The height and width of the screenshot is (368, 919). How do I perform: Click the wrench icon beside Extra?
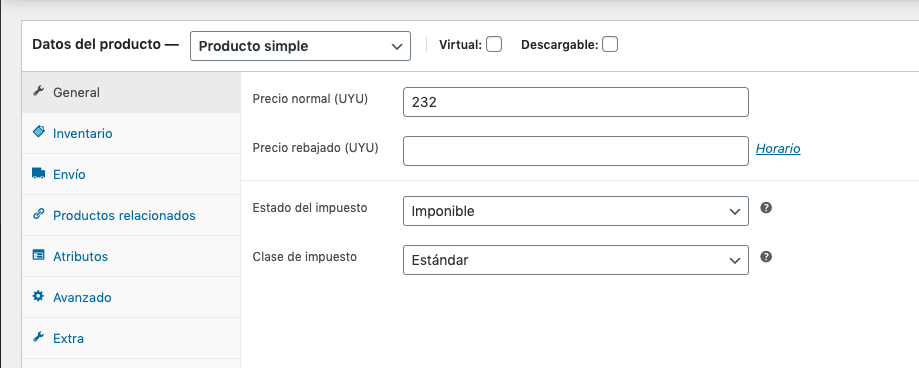click(x=38, y=337)
